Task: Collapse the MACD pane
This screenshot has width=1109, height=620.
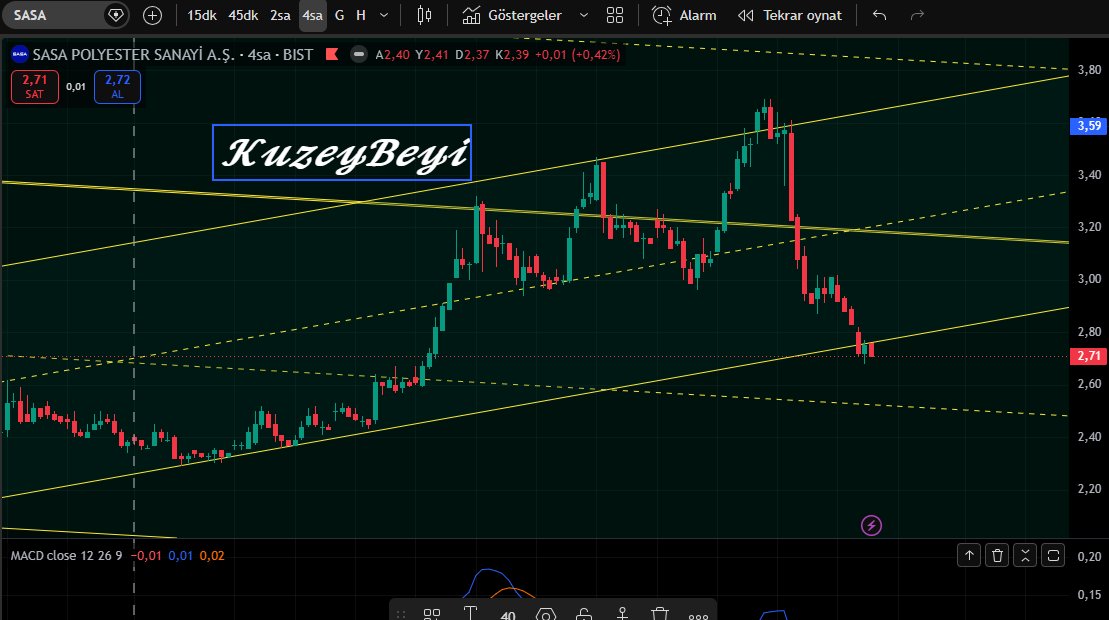Action: click(x=1025, y=556)
